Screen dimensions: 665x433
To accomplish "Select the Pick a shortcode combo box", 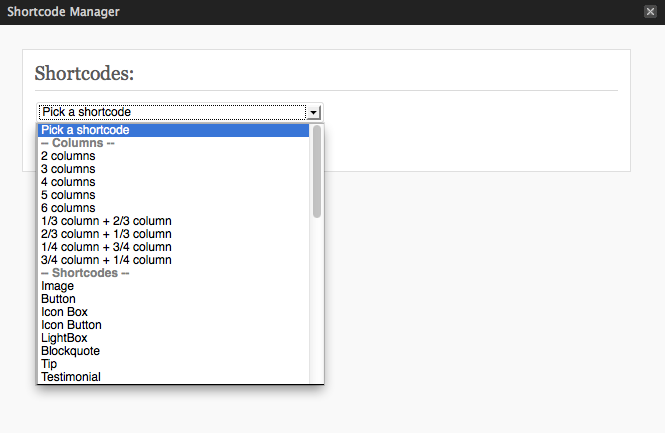I will [180, 112].
